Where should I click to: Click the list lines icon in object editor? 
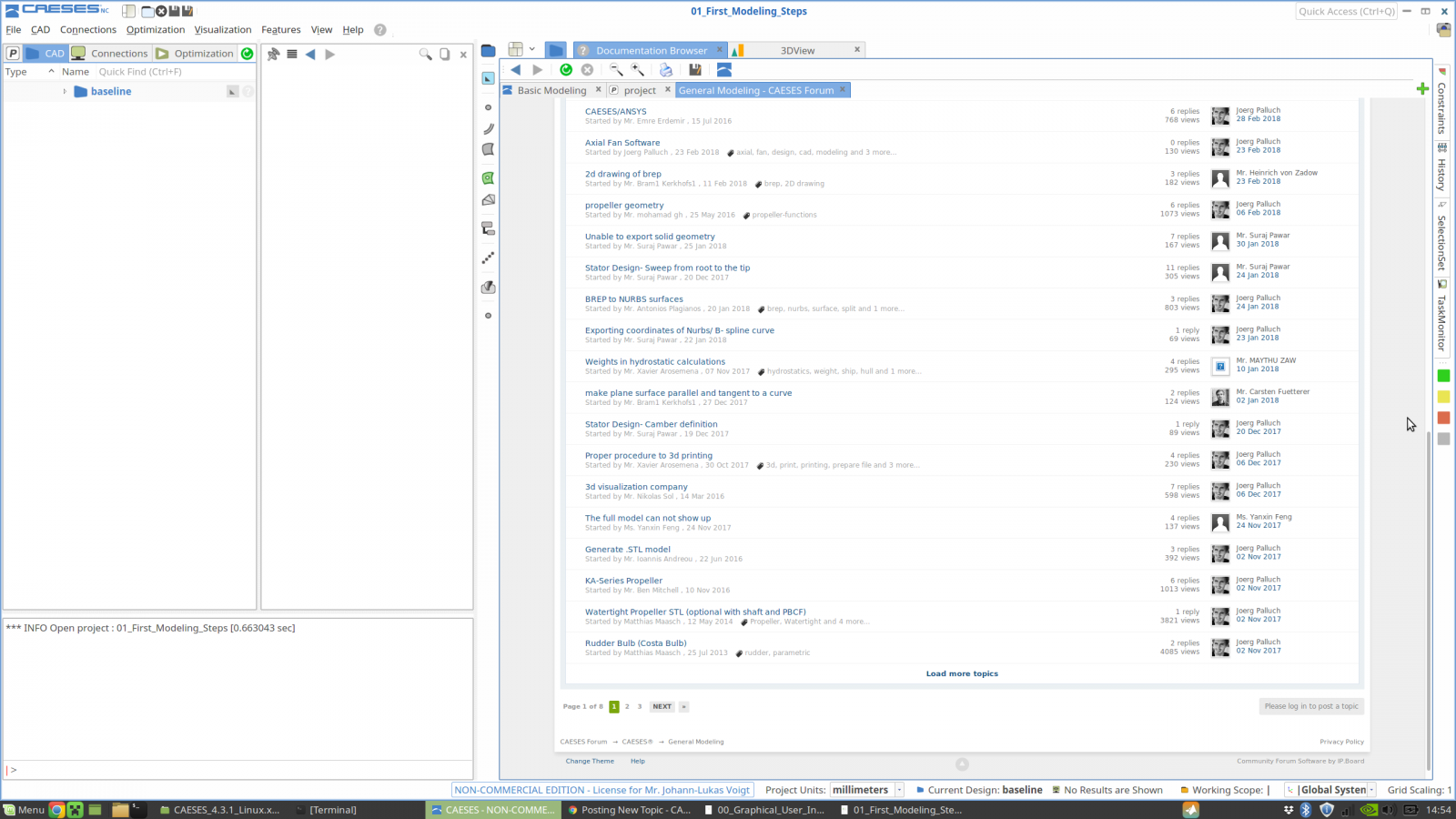292,55
